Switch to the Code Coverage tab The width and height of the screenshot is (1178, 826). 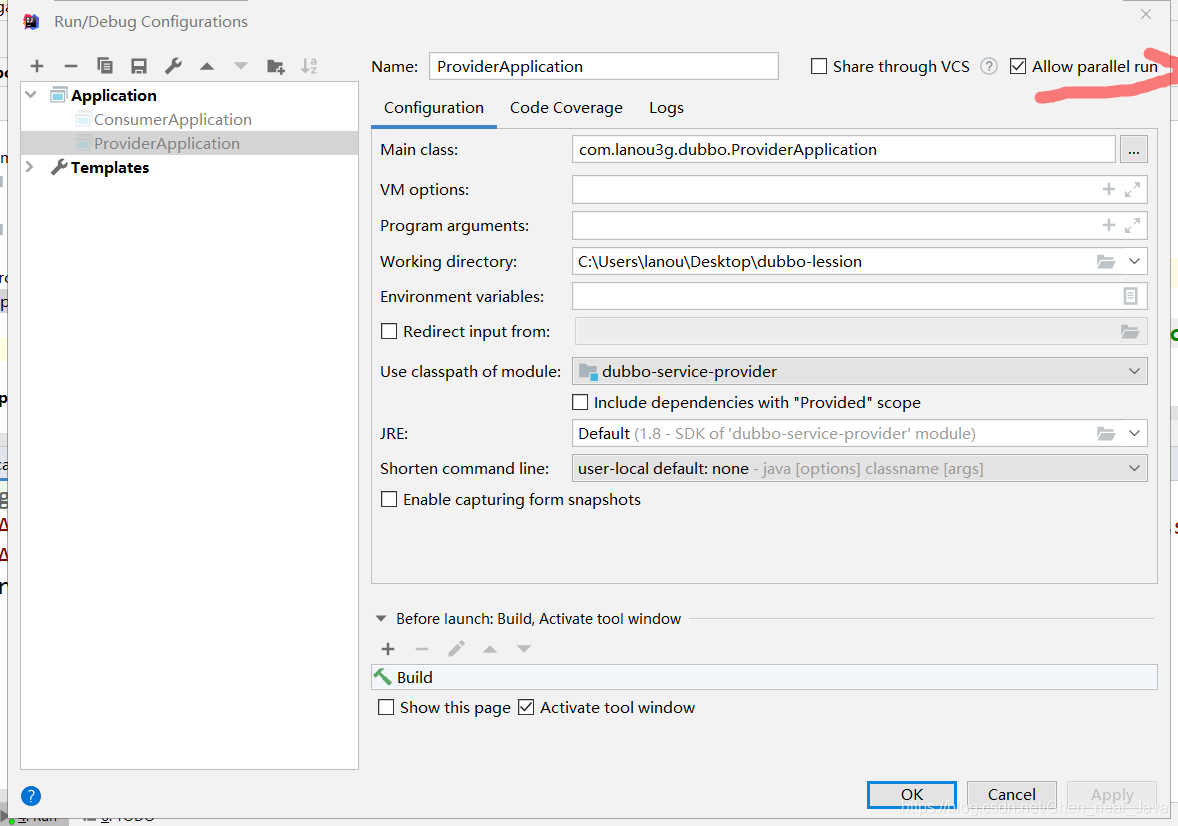(x=566, y=107)
